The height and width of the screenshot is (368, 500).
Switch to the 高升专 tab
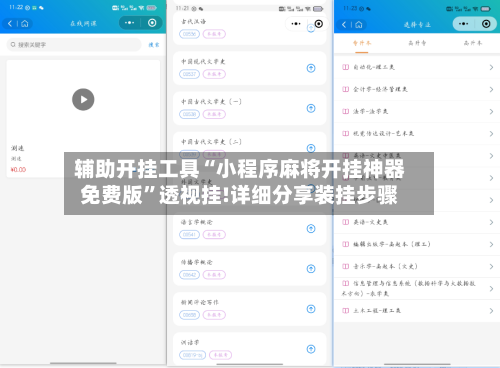click(417, 43)
